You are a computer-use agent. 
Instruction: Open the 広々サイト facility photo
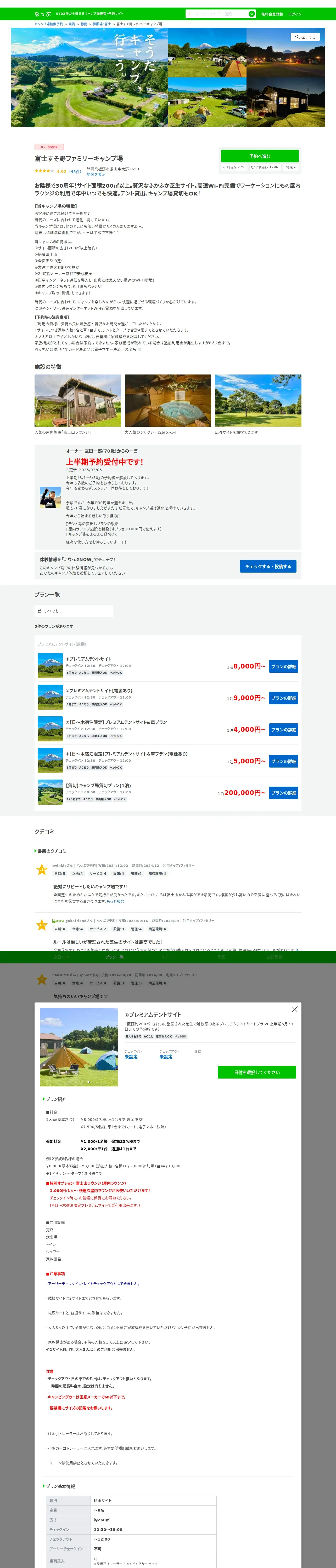[x=258, y=401]
